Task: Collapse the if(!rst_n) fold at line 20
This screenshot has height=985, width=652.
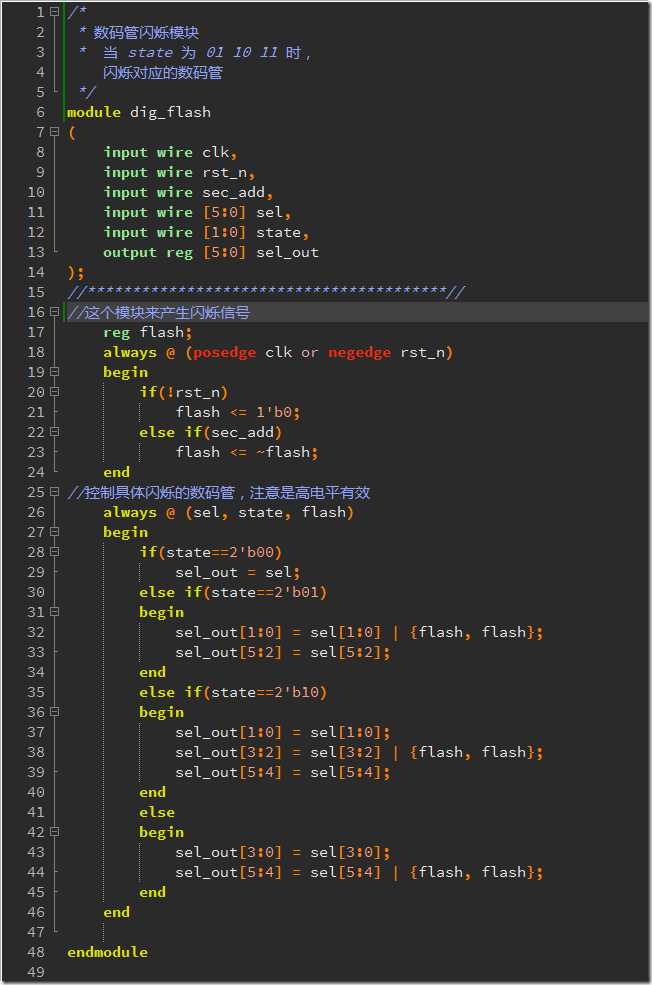Action: click(x=55, y=392)
